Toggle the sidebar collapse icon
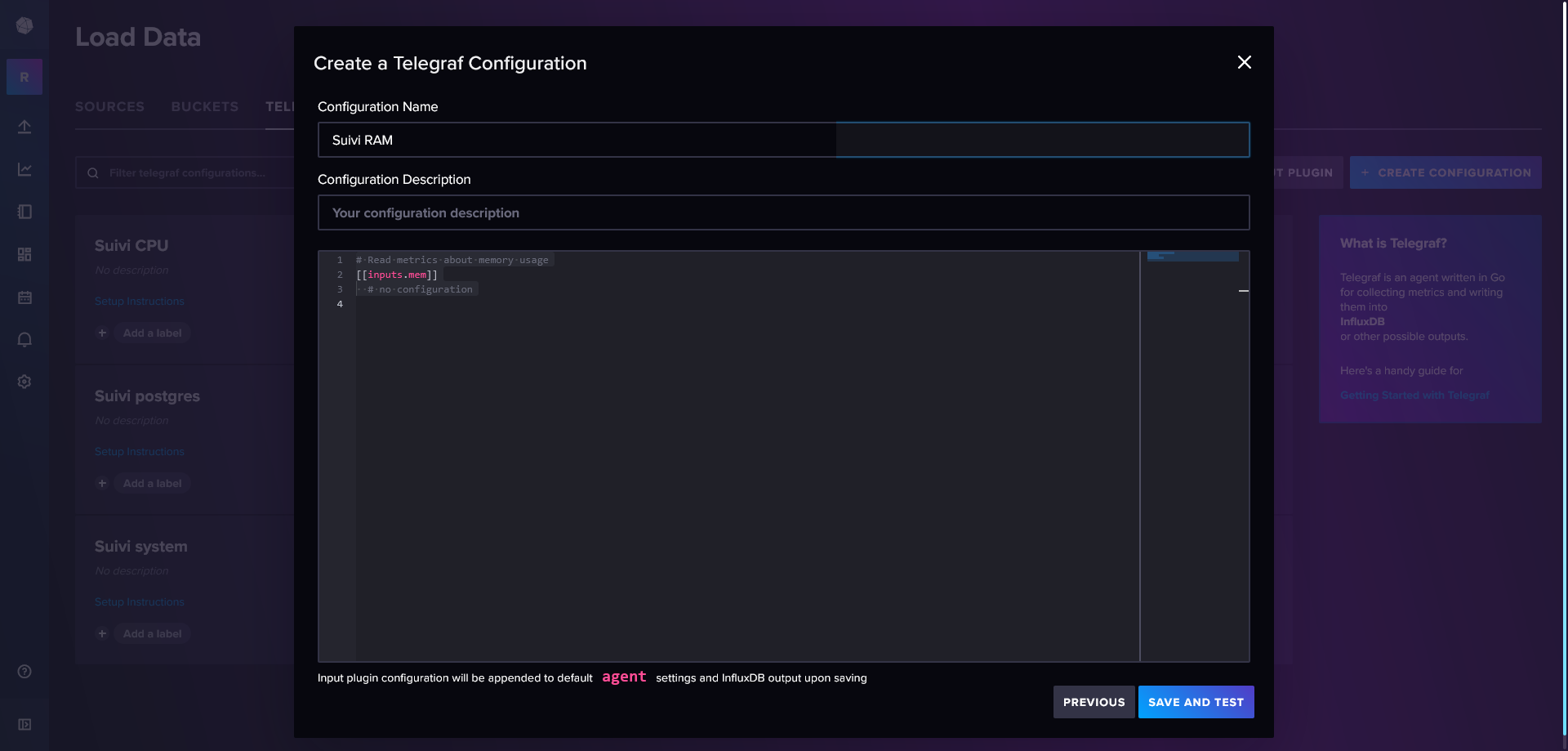The image size is (1568, 751). [24, 724]
